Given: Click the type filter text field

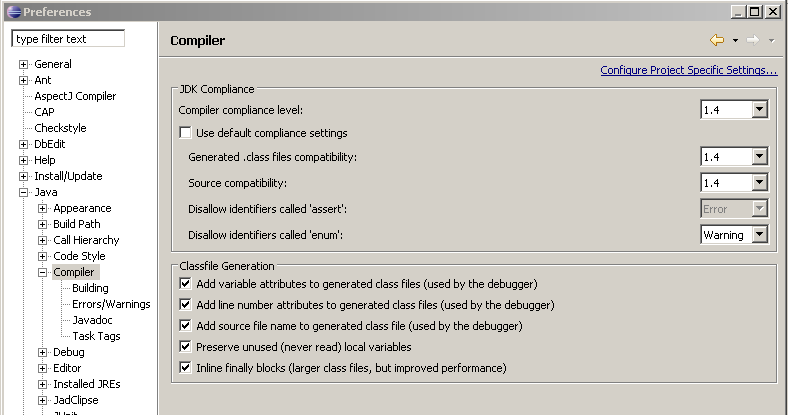Looking at the screenshot, I should (68, 39).
